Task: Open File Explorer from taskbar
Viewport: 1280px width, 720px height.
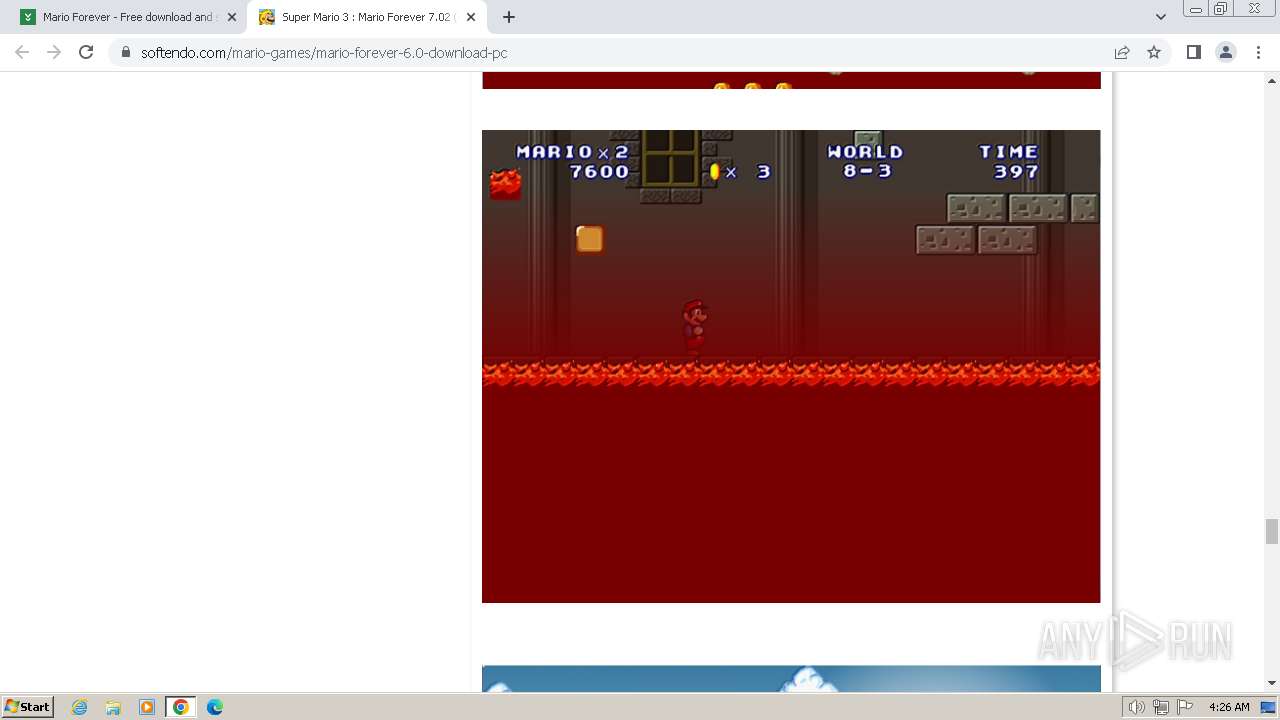Action: coord(113,707)
